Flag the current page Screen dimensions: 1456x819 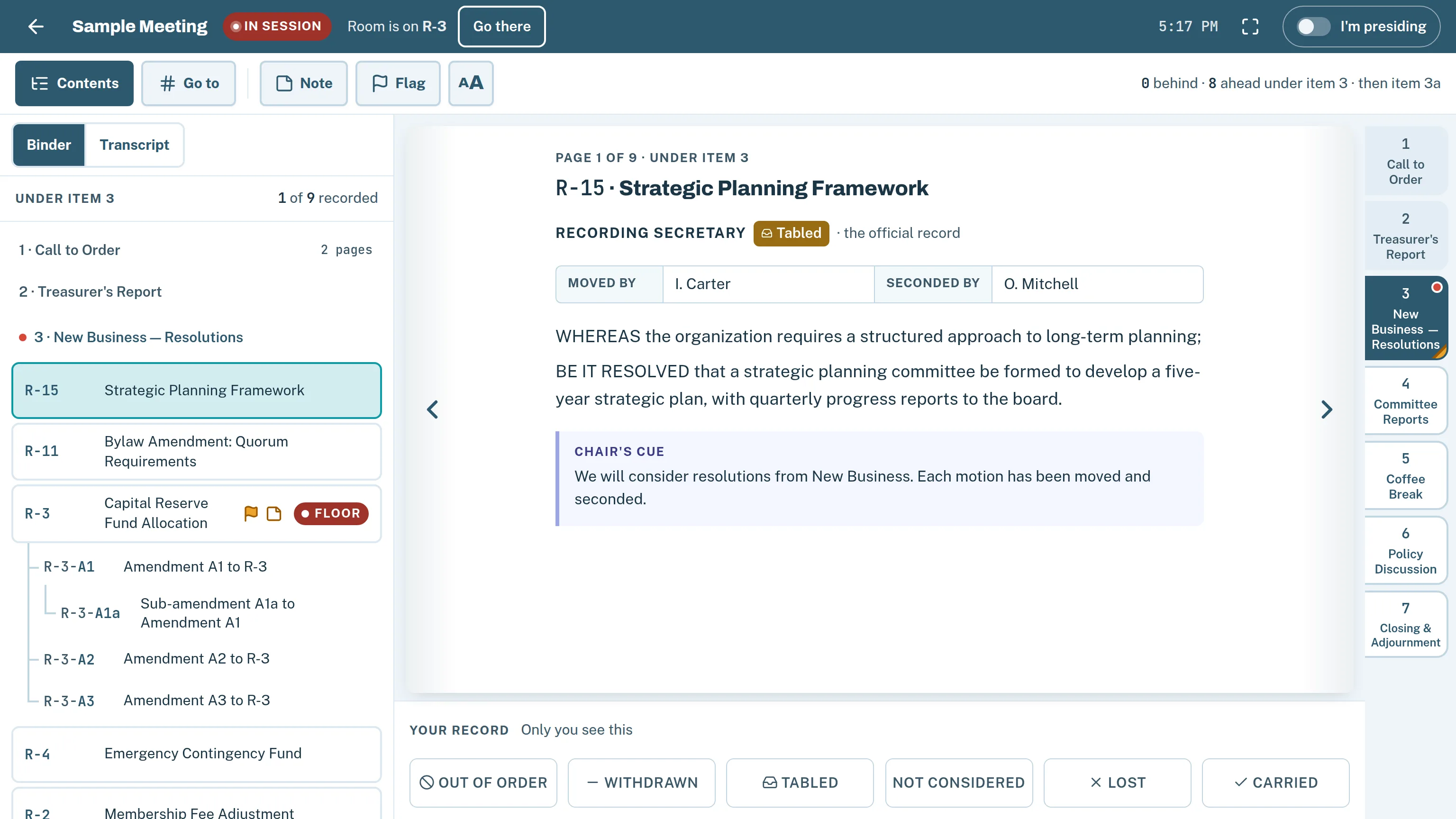(x=398, y=83)
